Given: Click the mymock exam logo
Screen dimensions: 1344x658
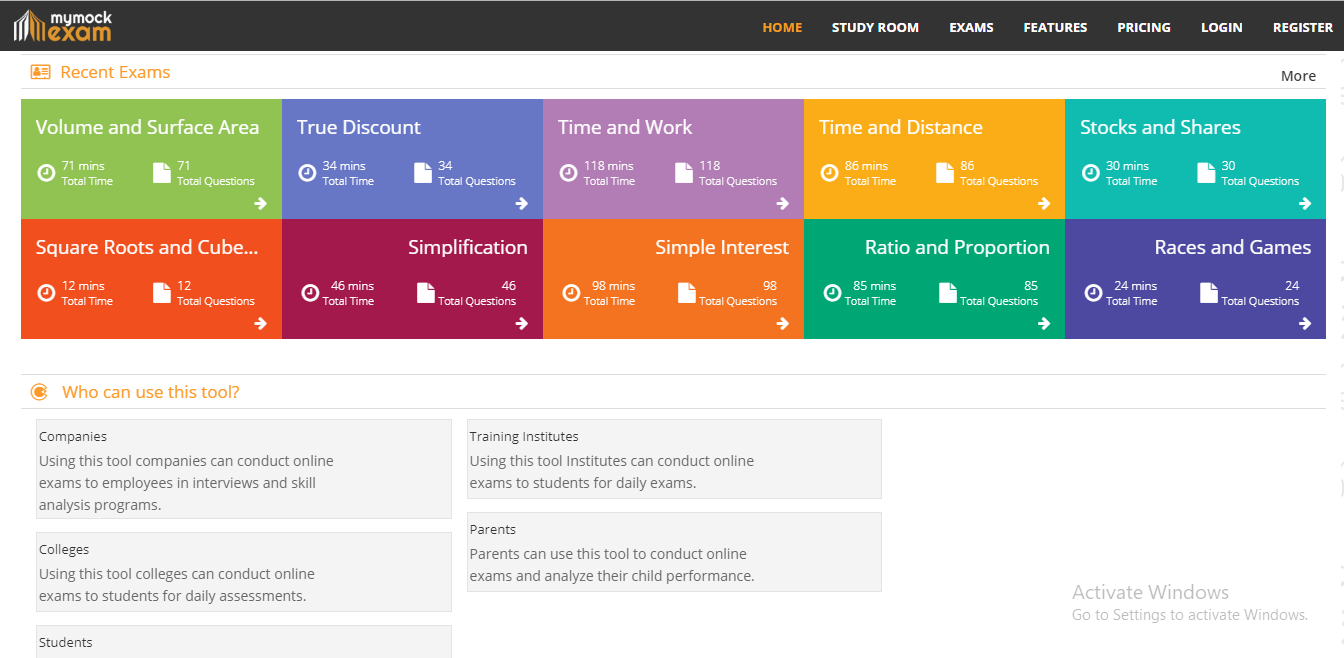Looking at the screenshot, I should (62, 26).
